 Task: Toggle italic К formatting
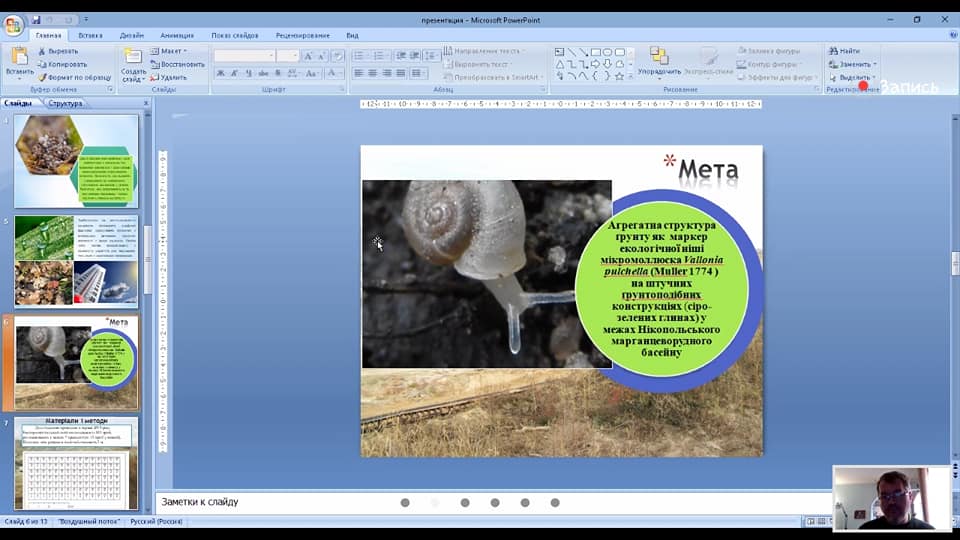click(235, 73)
